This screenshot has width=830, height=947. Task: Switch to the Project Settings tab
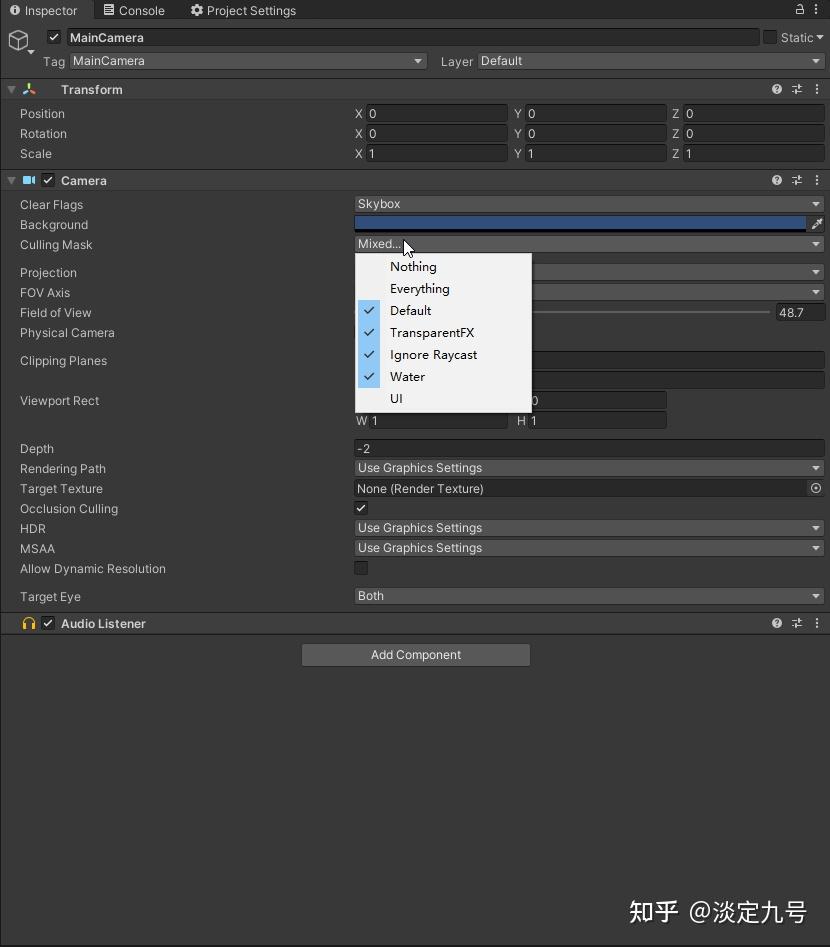tap(243, 10)
